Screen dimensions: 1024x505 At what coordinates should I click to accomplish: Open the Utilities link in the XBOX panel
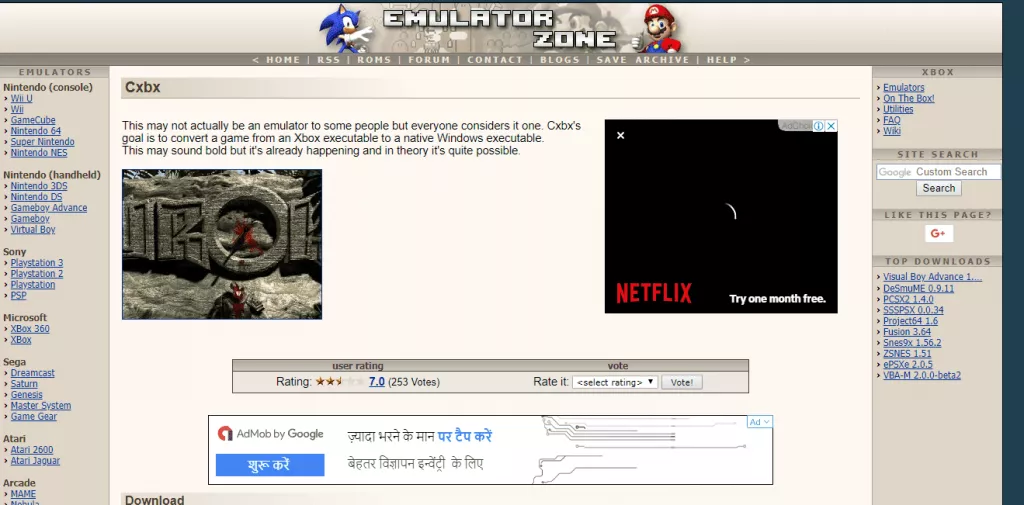898,109
